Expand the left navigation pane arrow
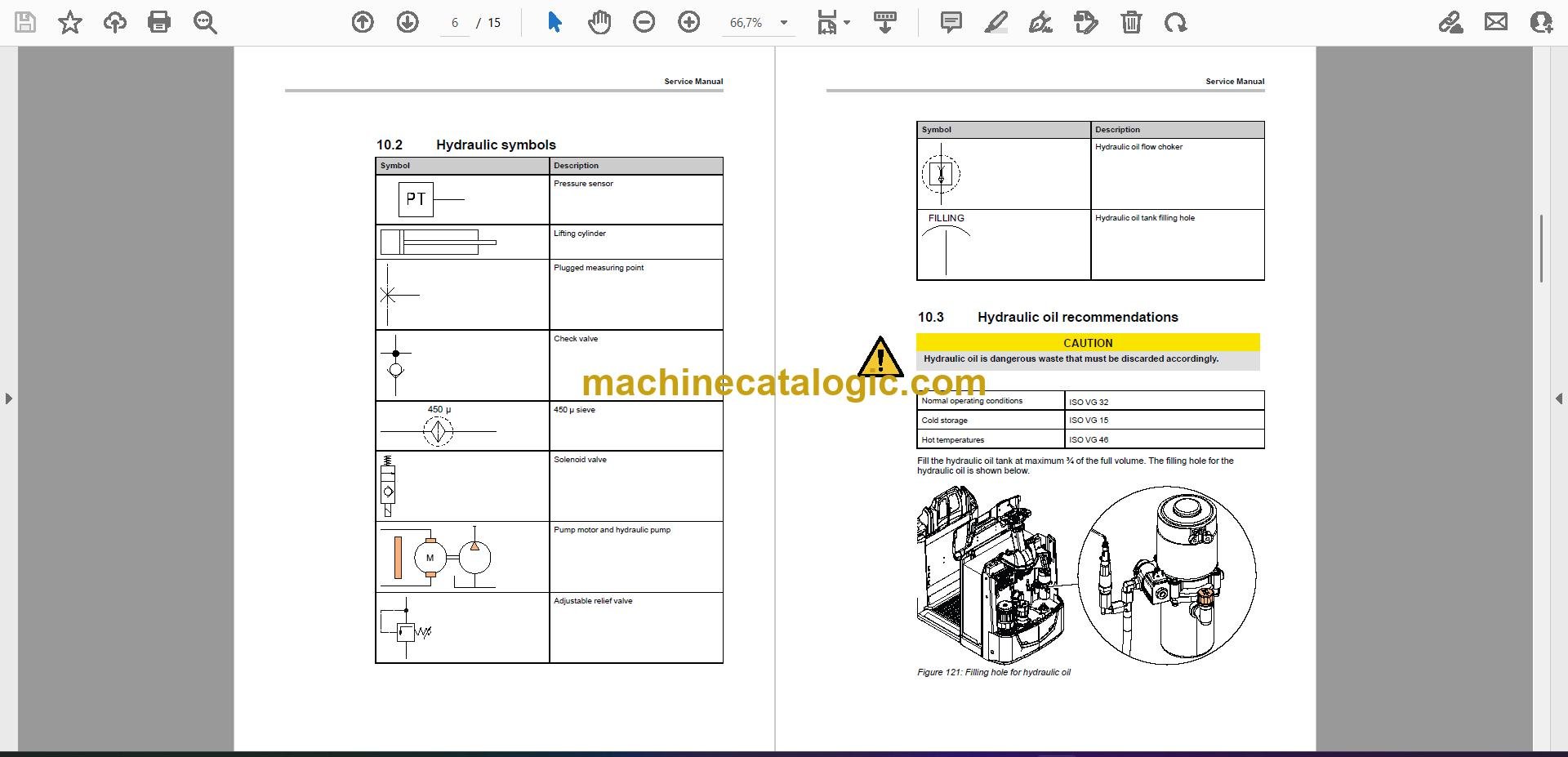1568x757 pixels. (x=8, y=399)
